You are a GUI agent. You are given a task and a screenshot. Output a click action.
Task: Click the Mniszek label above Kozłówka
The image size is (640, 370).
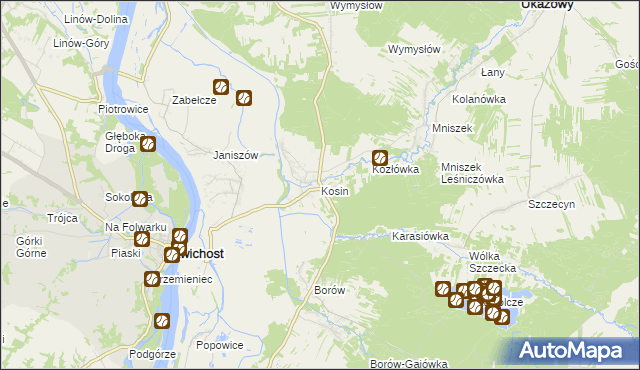pos(452,128)
